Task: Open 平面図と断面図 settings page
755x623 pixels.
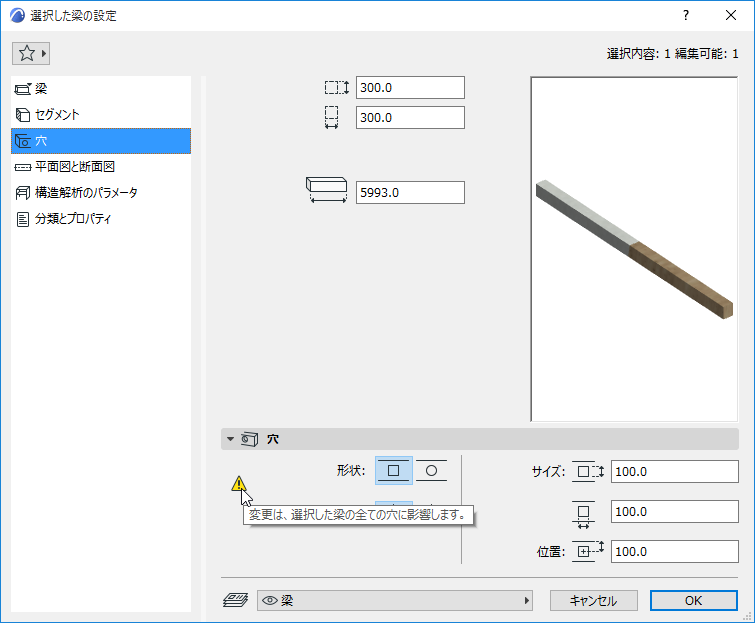Action: coord(101,167)
